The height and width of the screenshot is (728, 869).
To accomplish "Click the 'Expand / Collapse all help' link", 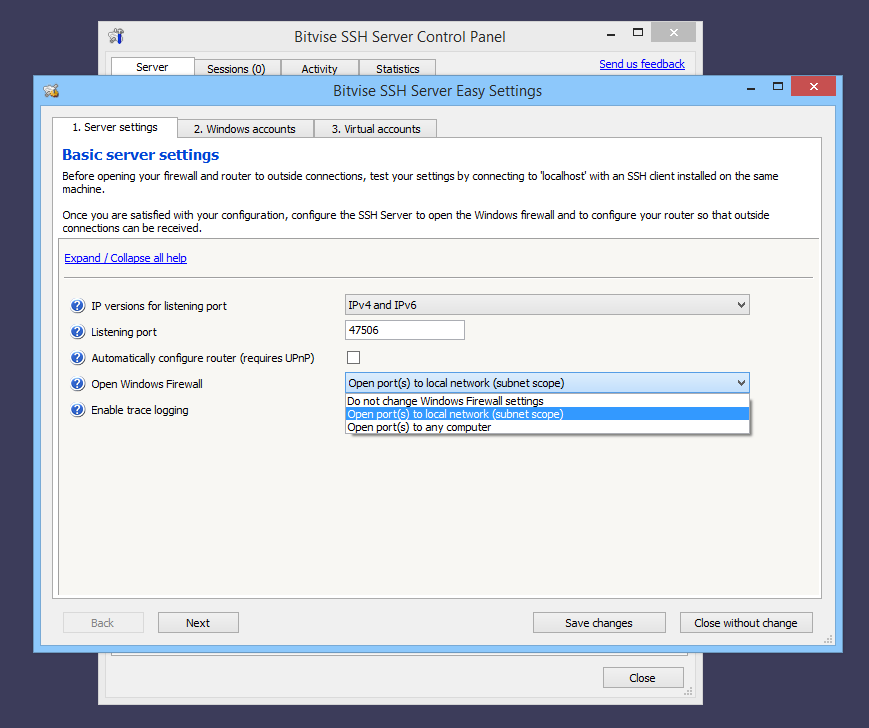I will pyautogui.click(x=125, y=258).
